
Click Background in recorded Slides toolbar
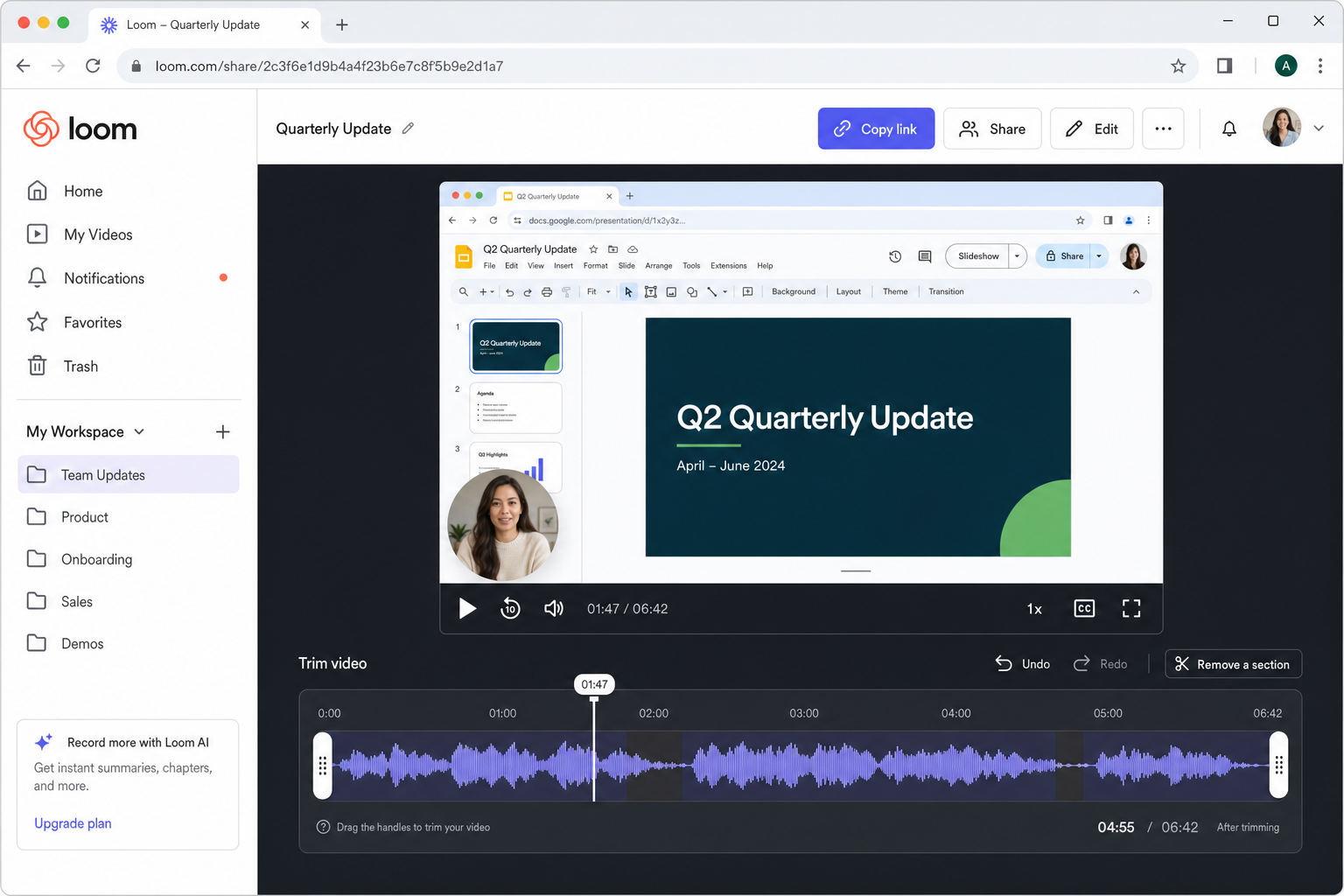(x=794, y=291)
